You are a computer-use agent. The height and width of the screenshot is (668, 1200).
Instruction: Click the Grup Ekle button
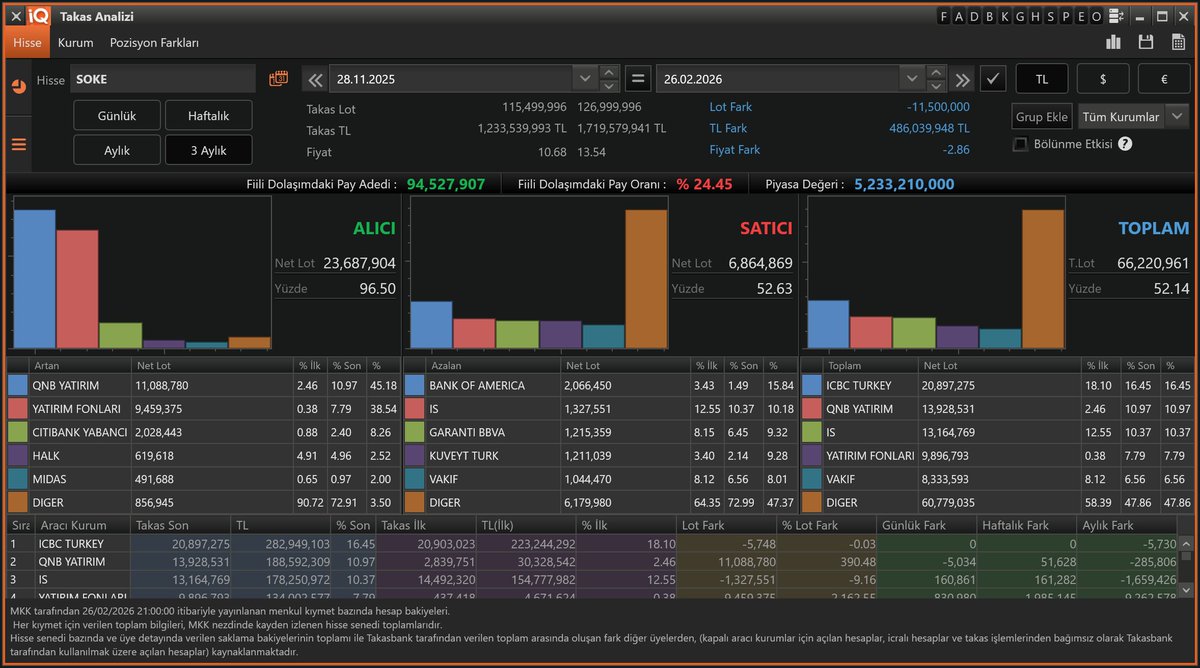pyautogui.click(x=1043, y=117)
